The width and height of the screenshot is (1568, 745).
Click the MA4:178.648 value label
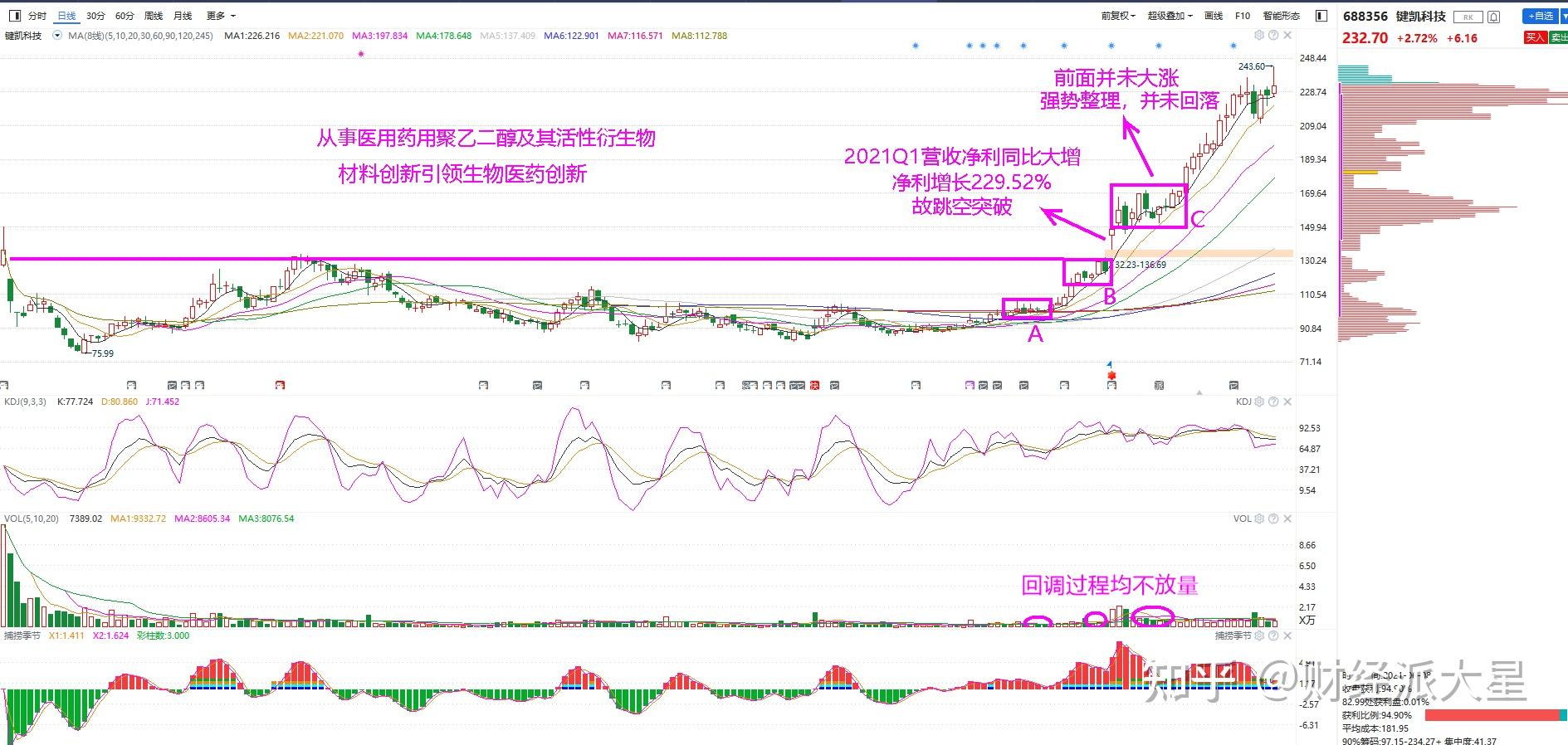point(444,36)
